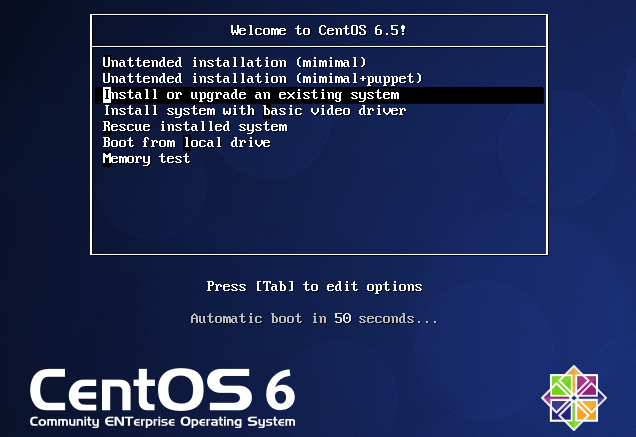Choose Unattended installation (mimimal+puppet) option

click(262, 79)
